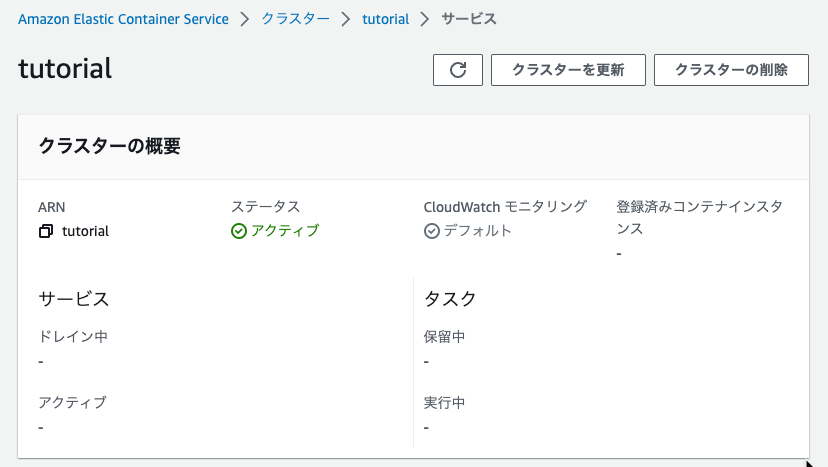Click the chevron after Amazon Elastic Container Service

point(244,20)
